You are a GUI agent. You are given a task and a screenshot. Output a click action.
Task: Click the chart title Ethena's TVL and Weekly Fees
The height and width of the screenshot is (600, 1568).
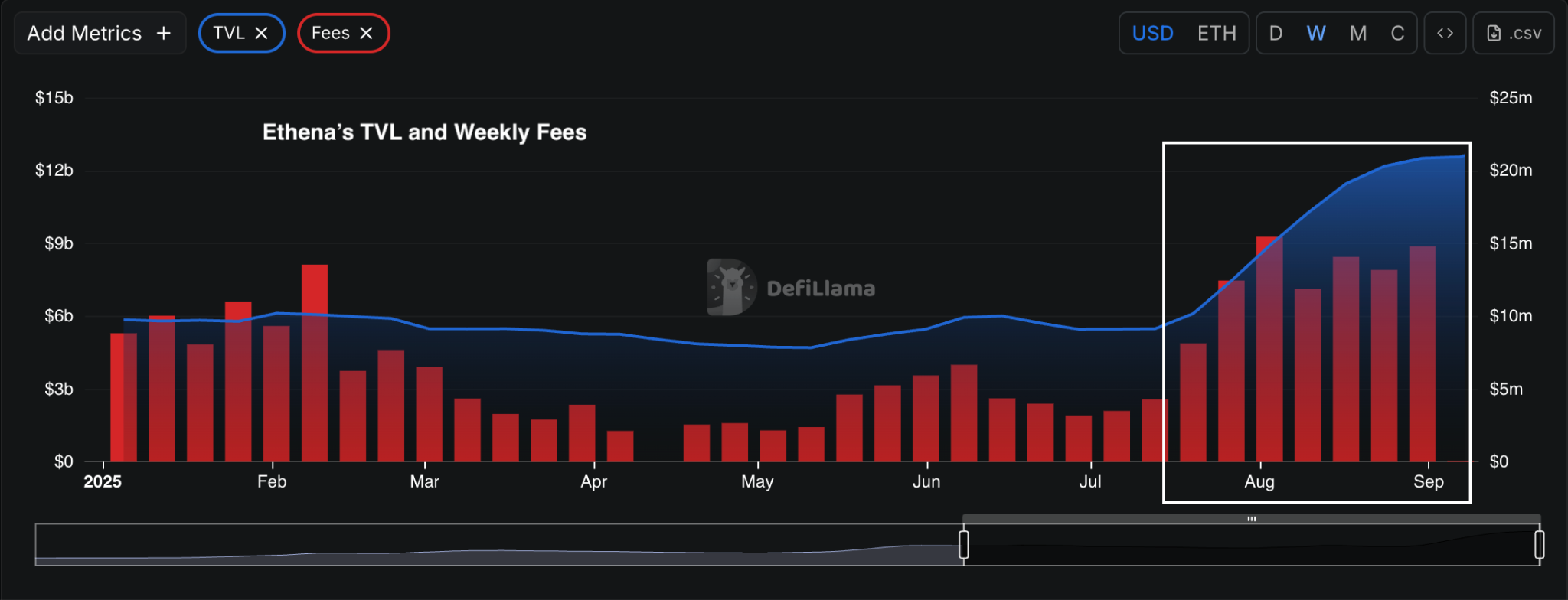click(425, 132)
